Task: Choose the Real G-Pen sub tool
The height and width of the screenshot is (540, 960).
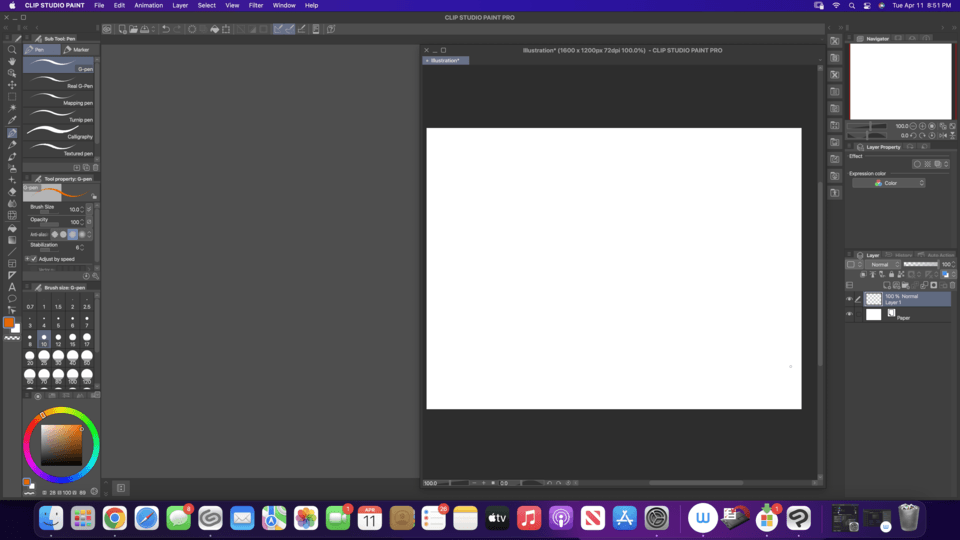Action: (59, 81)
